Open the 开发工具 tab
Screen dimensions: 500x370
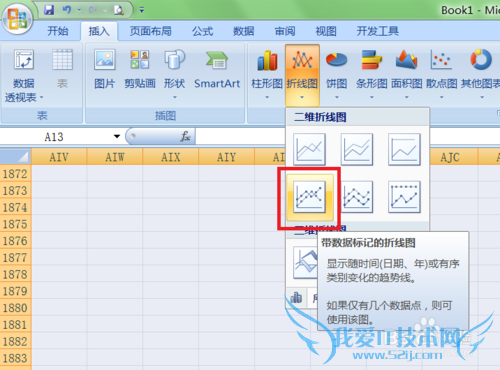click(x=378, y=31)
